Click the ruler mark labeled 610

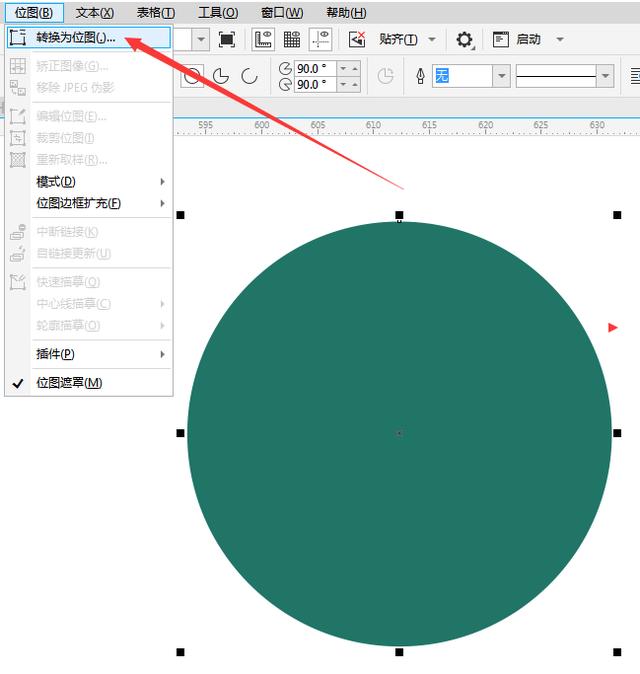(373, 125)
